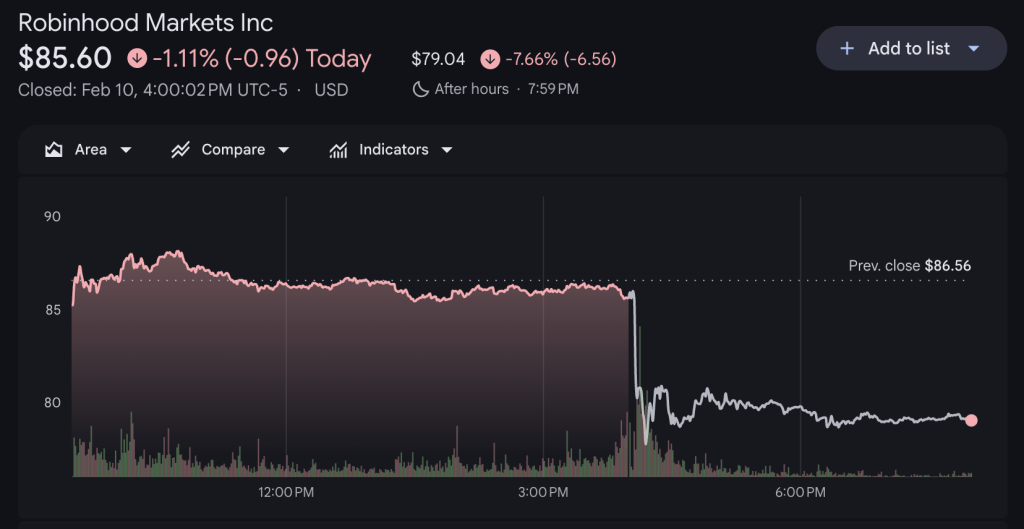
Task: Open the Add to list dropdown caret
Action: 973,48
